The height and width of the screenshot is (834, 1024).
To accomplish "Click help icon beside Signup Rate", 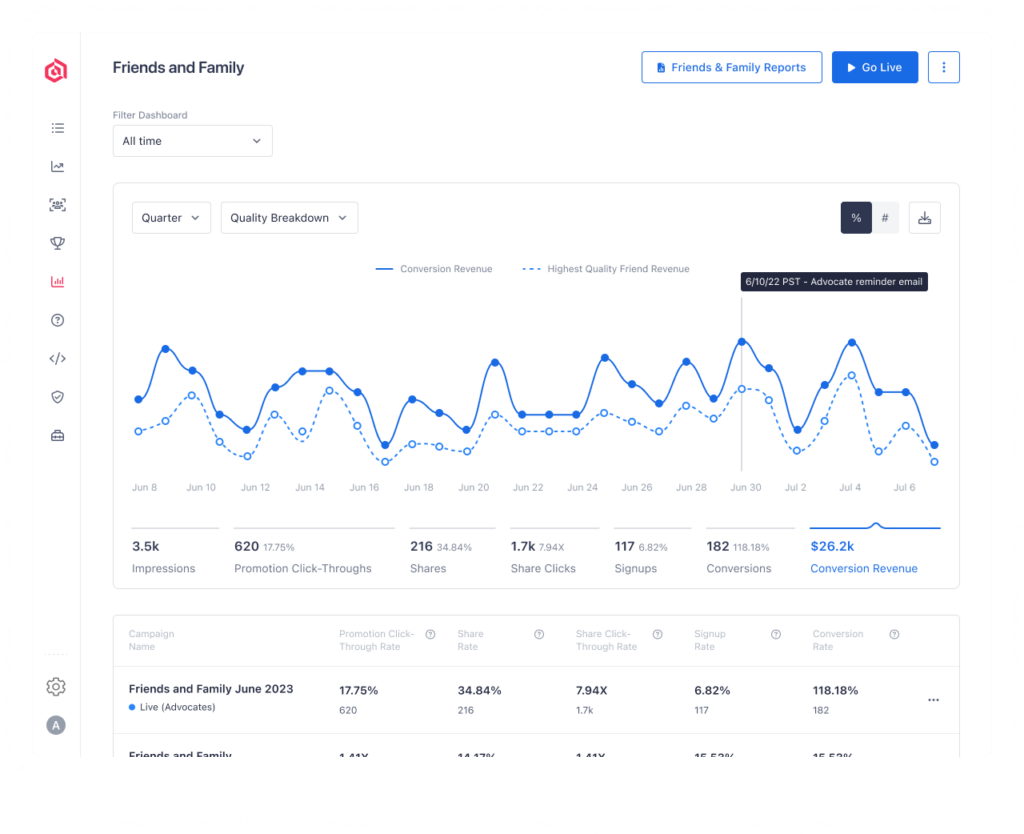I will point(776,634).
